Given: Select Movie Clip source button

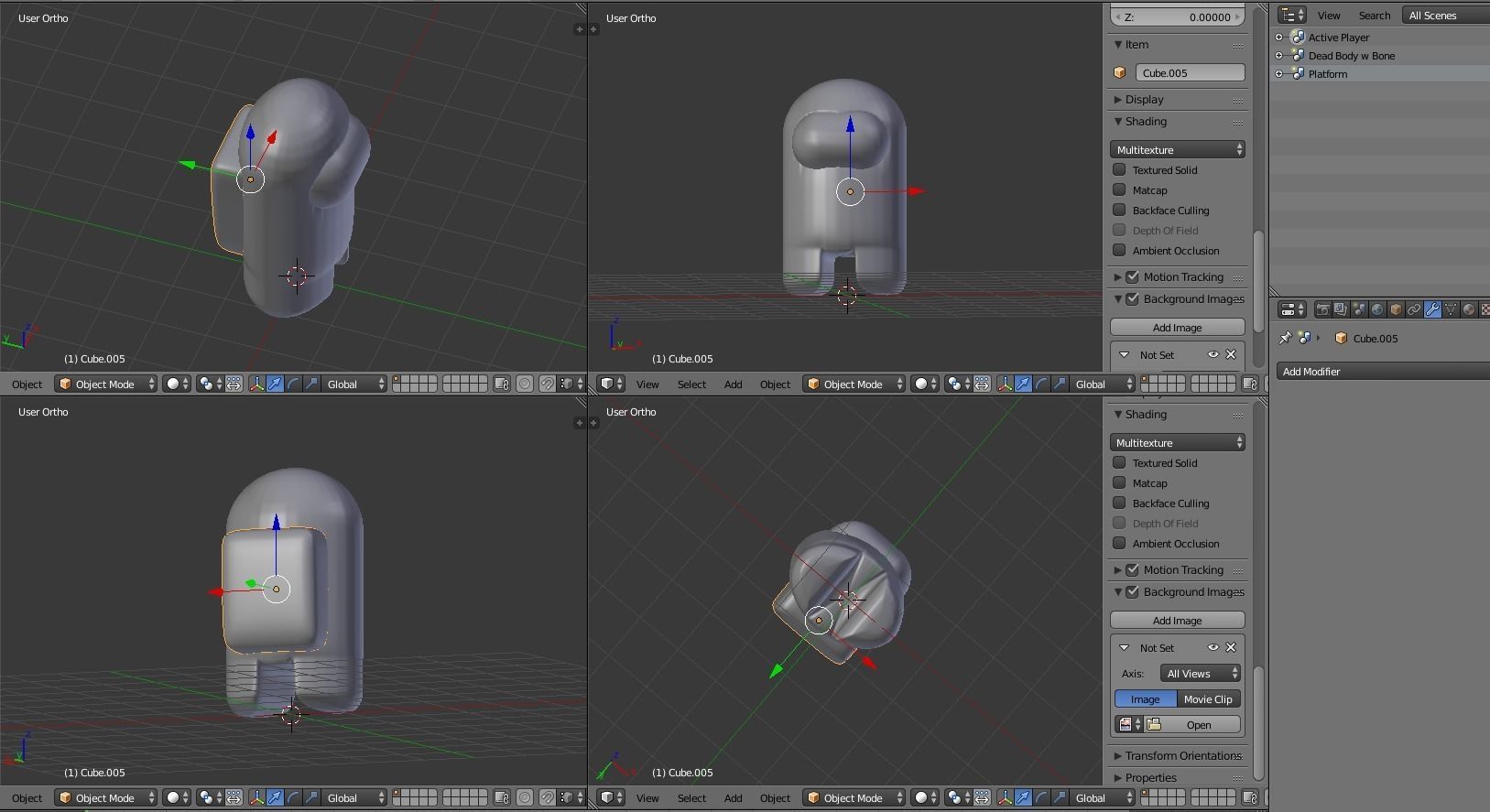Looking at the screenshot, I should coord(1208,698).
